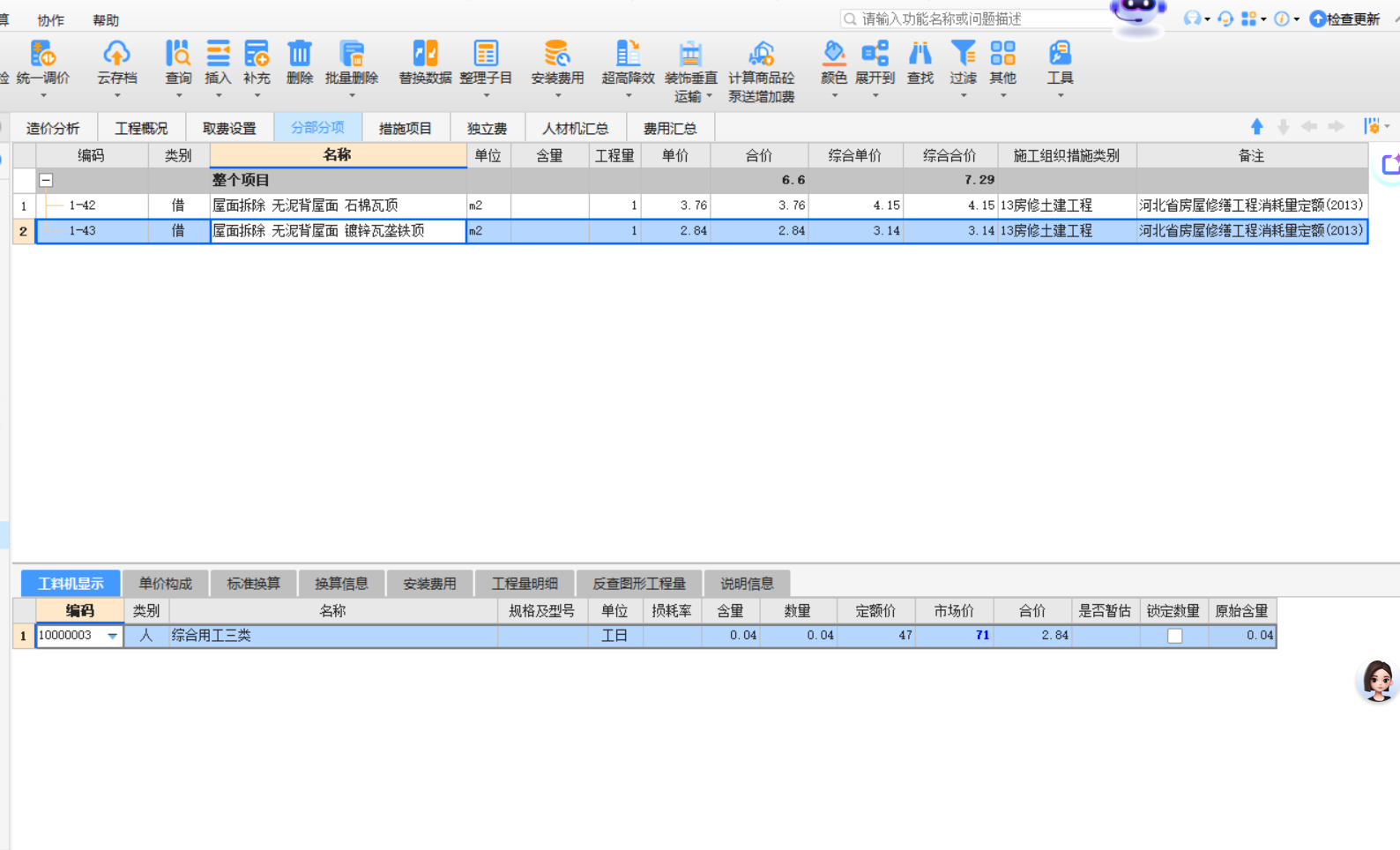The height and width of the screenshot is (850, 1400).
Task: Switch to the 取费设置 tab
Action: click(x=229, y=129)
